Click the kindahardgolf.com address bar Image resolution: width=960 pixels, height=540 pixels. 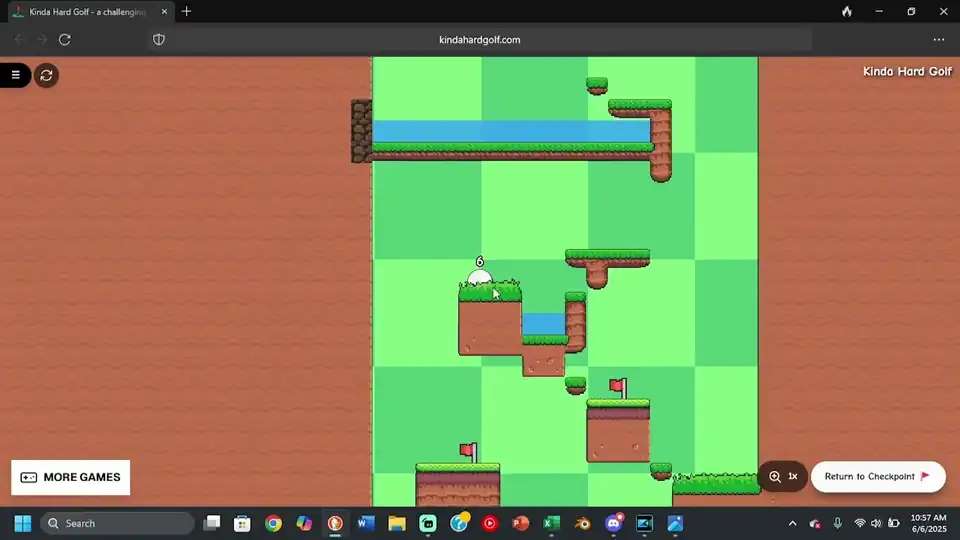tap(480, 40)
